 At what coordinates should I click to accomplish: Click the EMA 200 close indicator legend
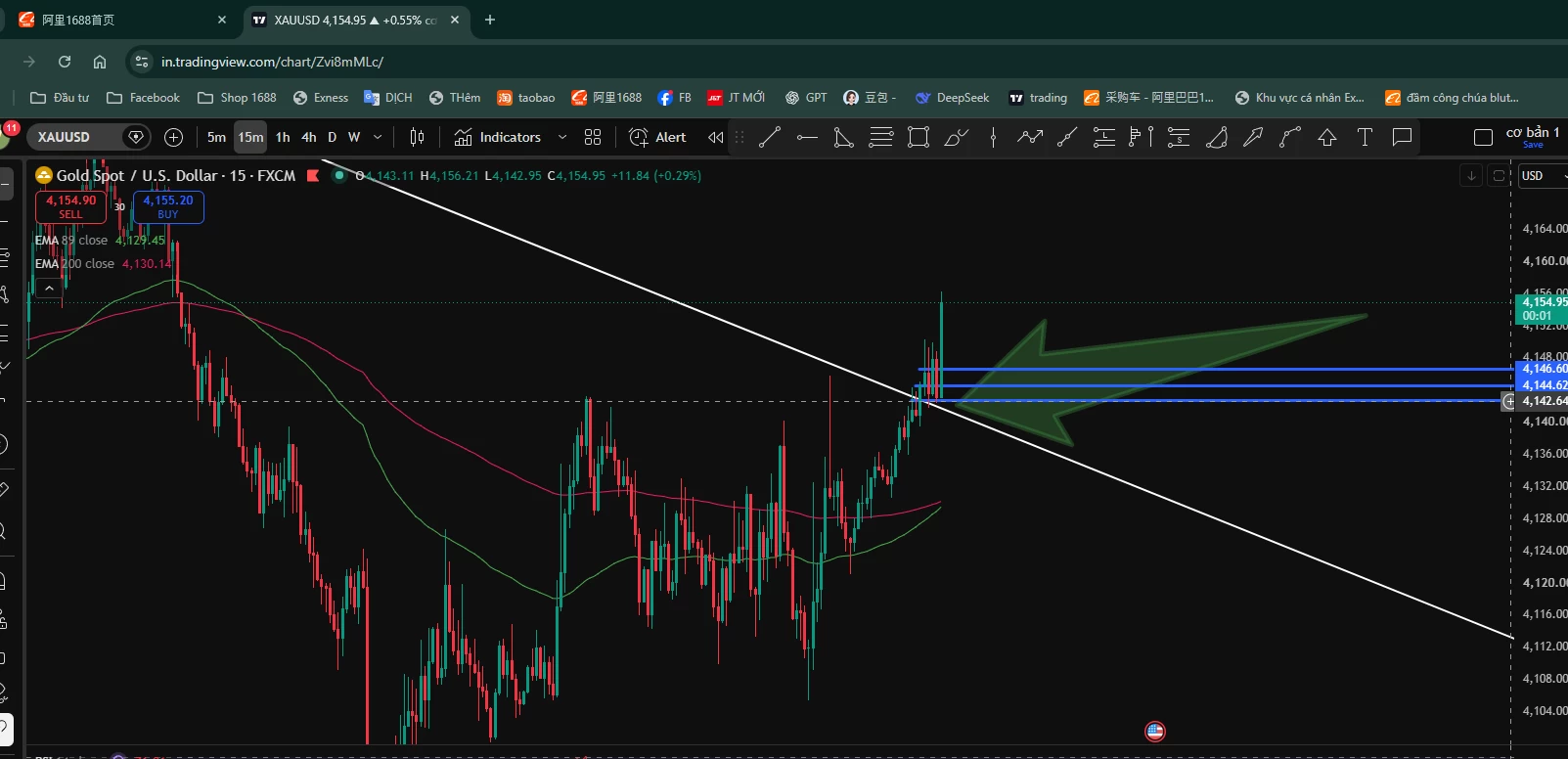(x=103, y=264)
